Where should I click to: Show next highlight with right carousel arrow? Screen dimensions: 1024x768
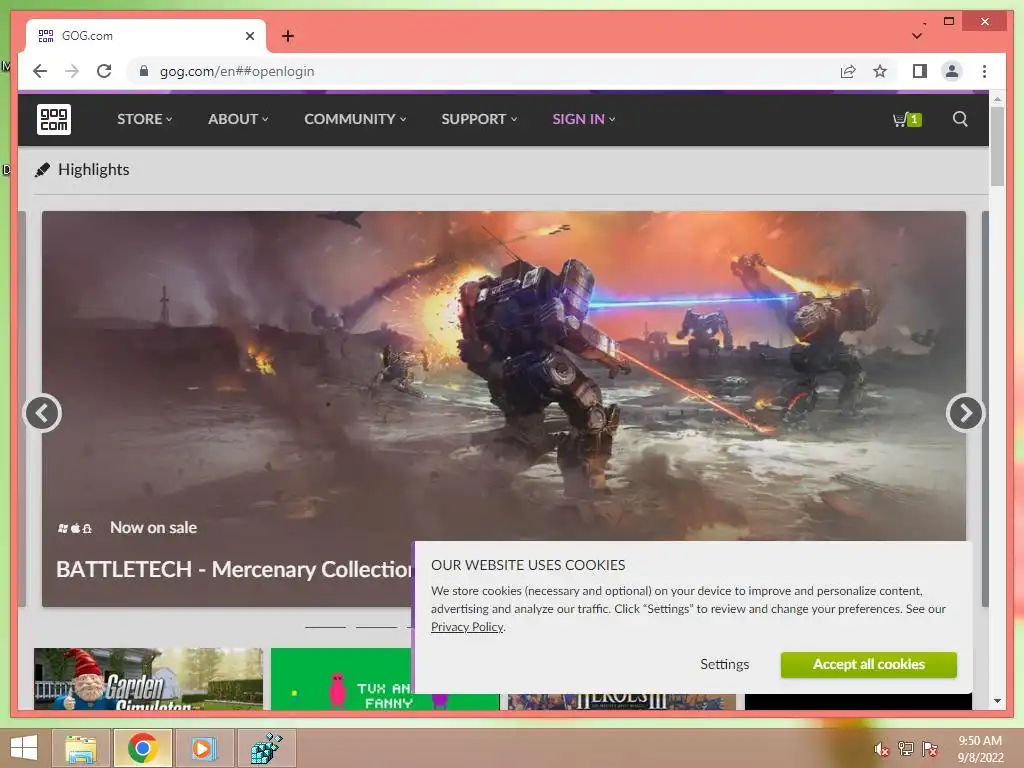[x=965, y=413]
